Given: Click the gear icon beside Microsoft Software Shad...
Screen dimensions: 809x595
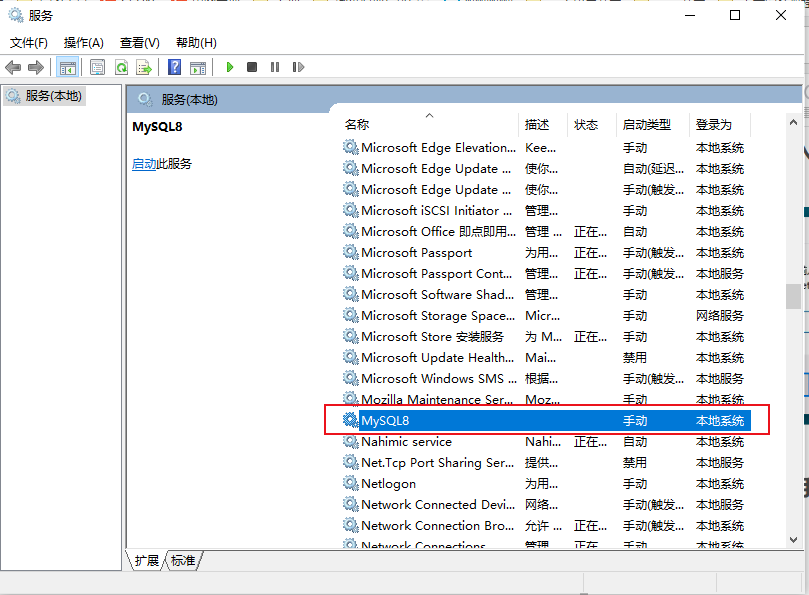Looking at the screenshot, I should pyautogui.click(x=351, y=294).
